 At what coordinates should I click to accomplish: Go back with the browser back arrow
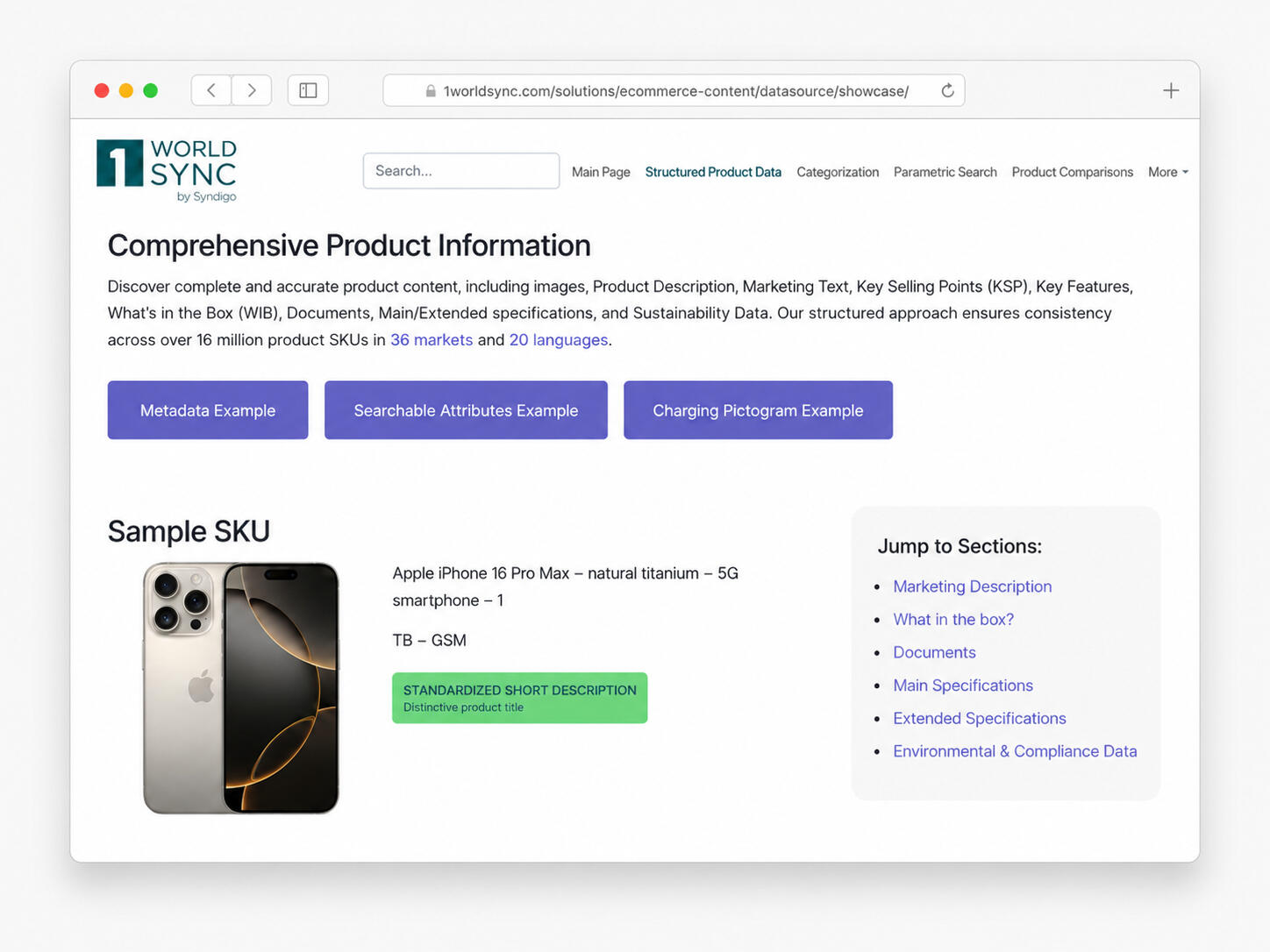coord(211,90)
